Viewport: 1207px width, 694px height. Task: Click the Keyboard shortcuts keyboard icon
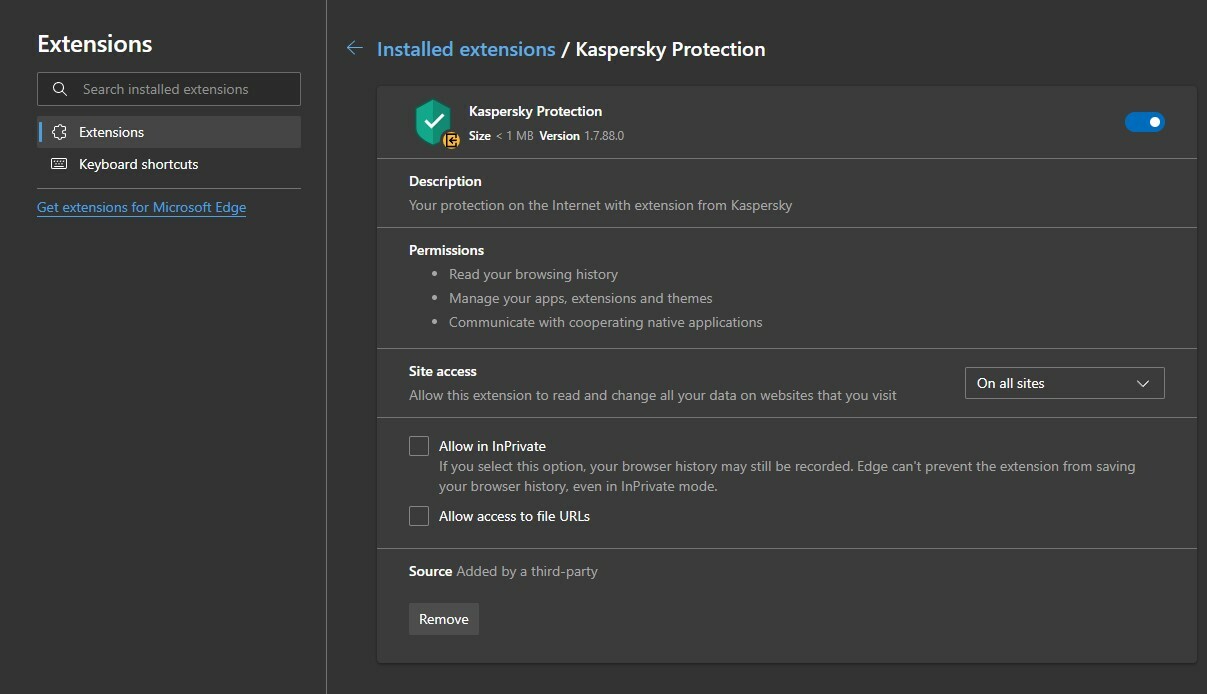(60, 164)
